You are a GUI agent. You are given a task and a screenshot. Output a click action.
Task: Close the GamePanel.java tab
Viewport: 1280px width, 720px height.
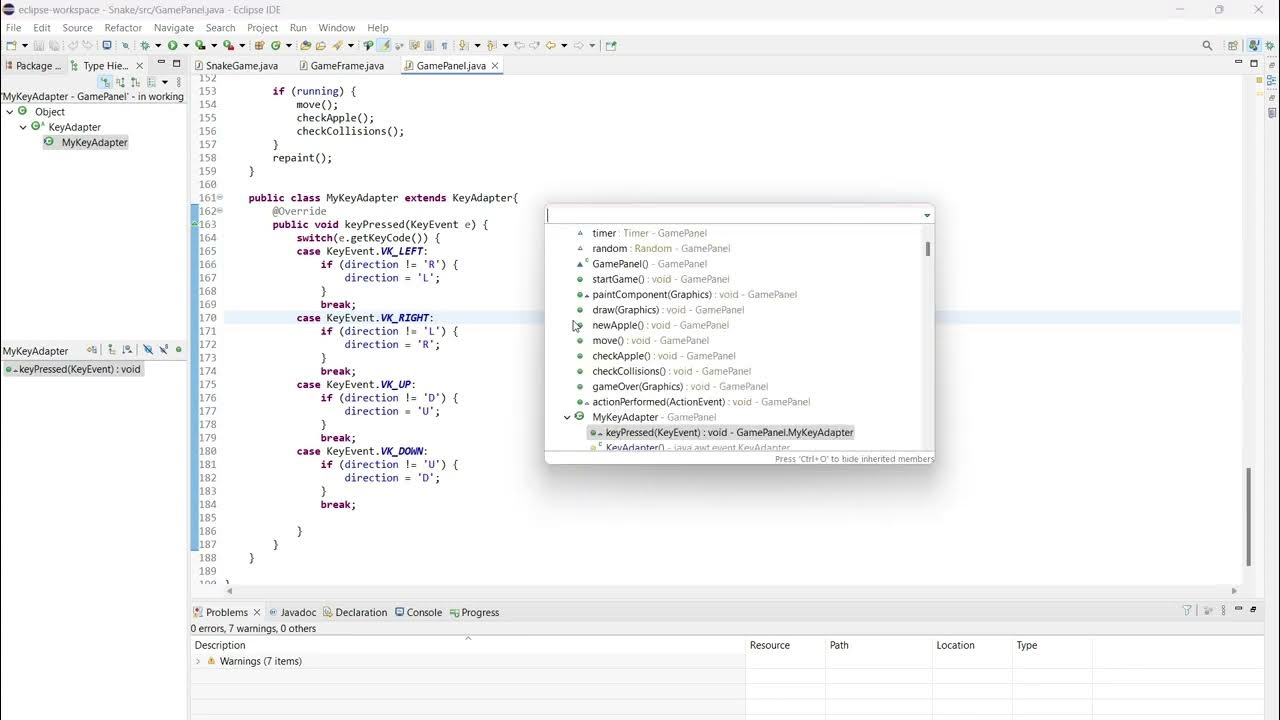[x=495, y=66]
